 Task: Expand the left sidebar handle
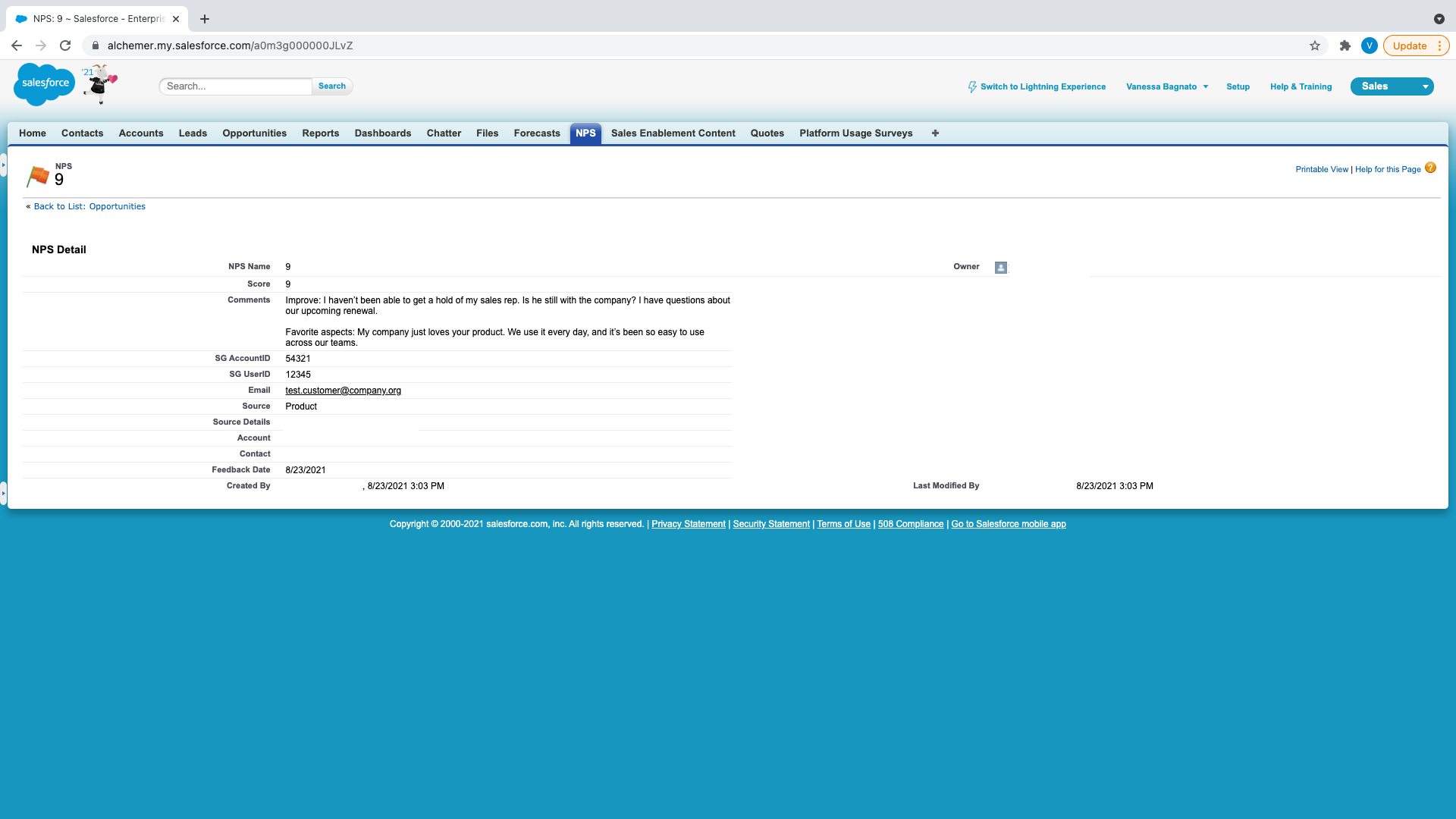point(3,165)
